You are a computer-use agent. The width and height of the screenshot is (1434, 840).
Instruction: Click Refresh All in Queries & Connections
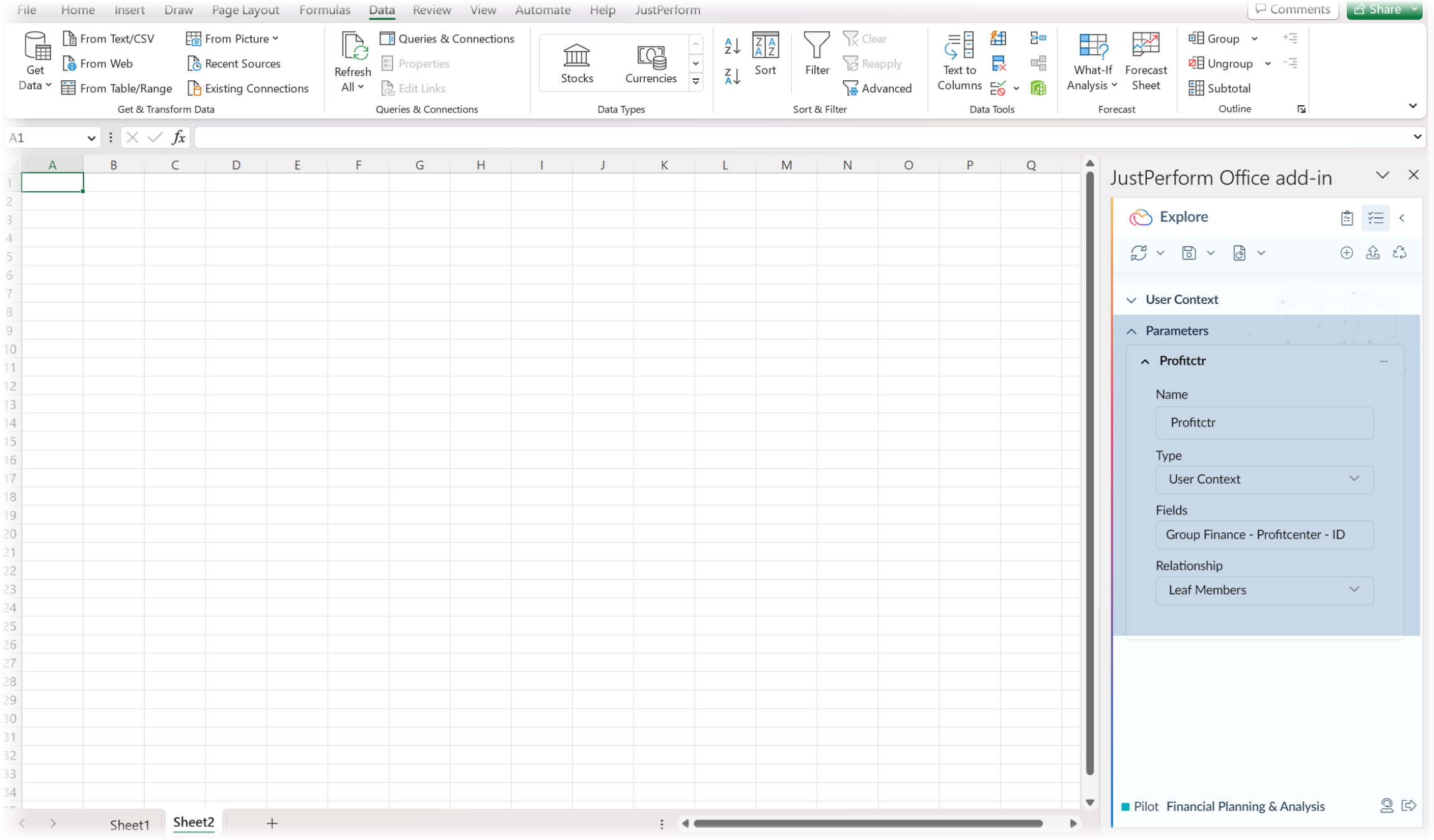352,60
